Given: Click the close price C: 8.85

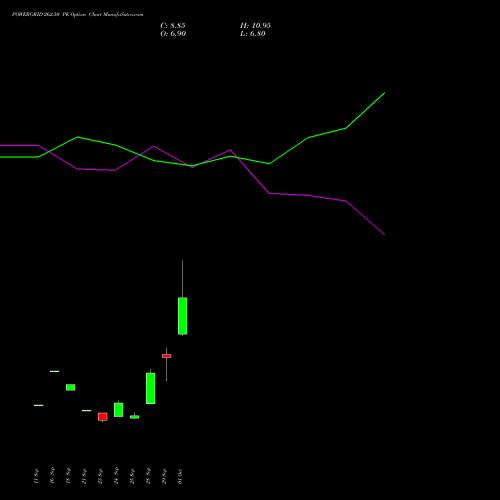Looking at the screenshot, I should (173, 26).
